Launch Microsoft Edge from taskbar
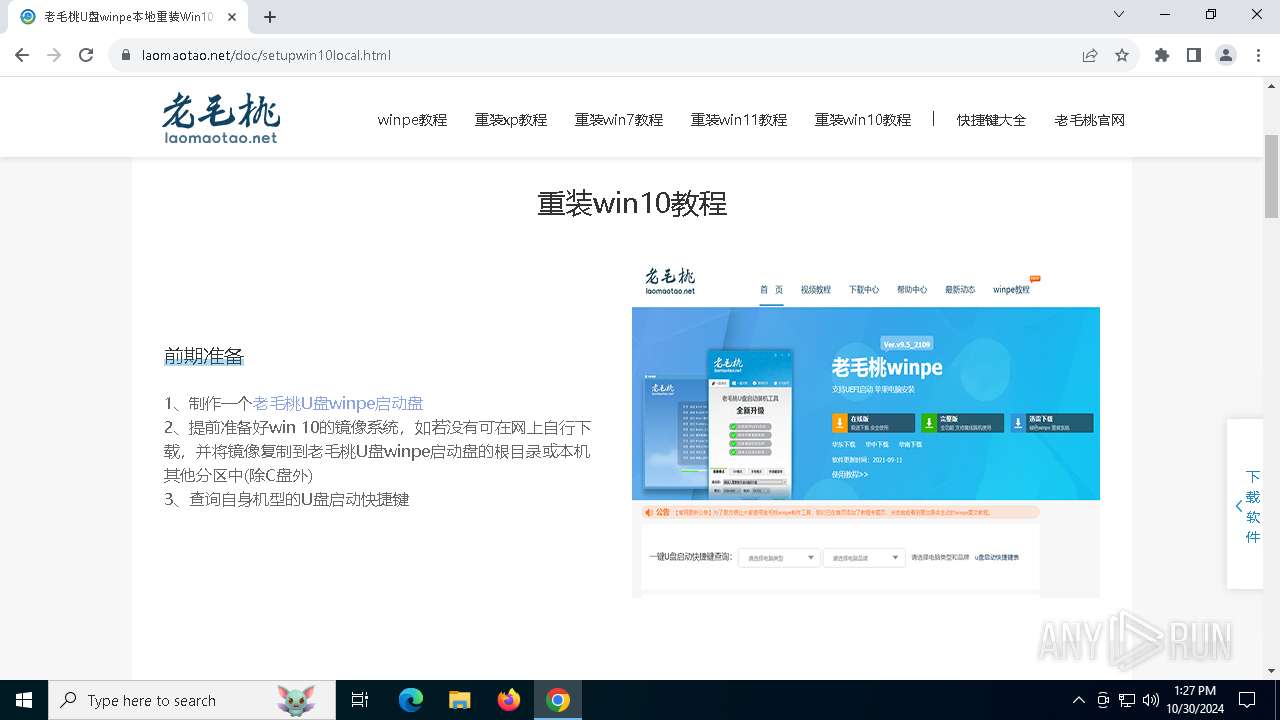This screenshot has width=1280, height=720. pyautogui.click(x=411, y=700)
